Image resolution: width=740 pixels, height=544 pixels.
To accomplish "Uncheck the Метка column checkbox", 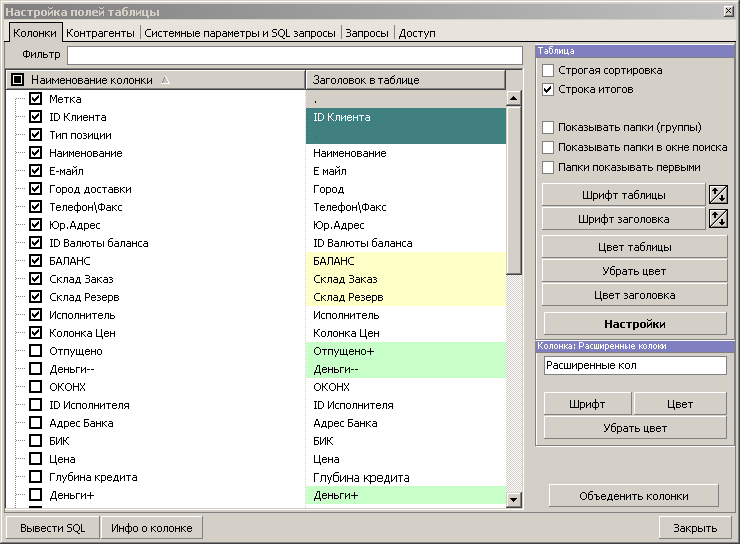I will (x=35, y=99).
